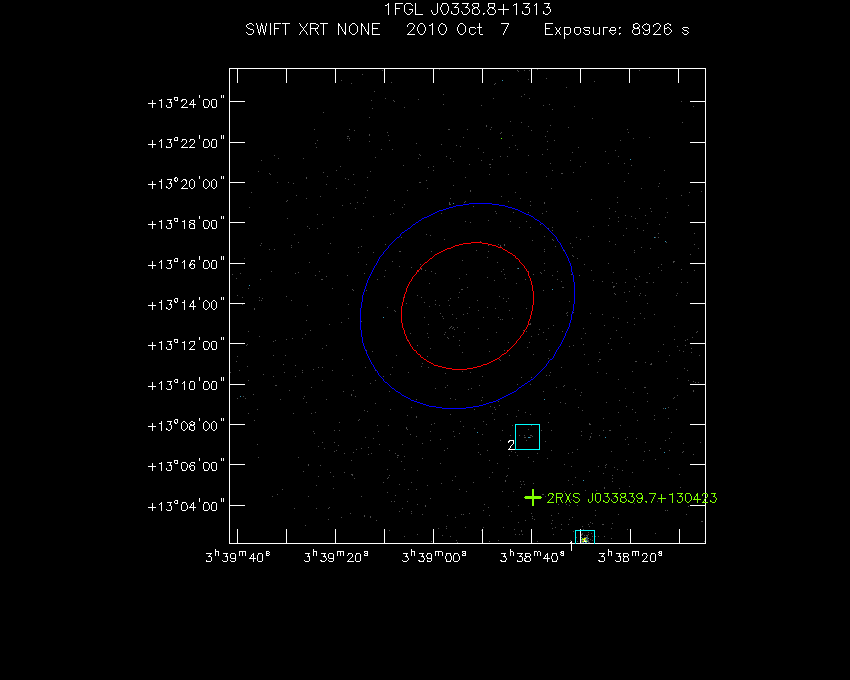850x680 pixels.
Task: Click the observation date 2010 Oct 7
Action: (x=458, y=29)
